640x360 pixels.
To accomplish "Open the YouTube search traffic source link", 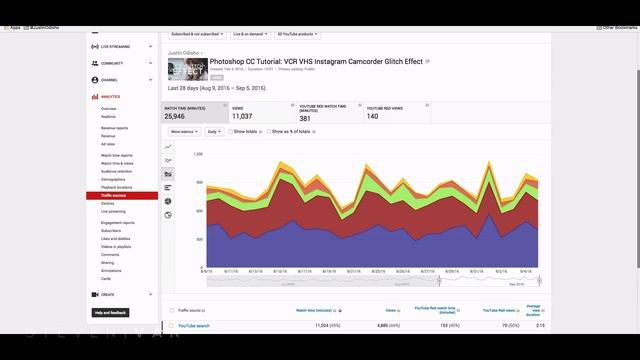I will tap(194, 326).
